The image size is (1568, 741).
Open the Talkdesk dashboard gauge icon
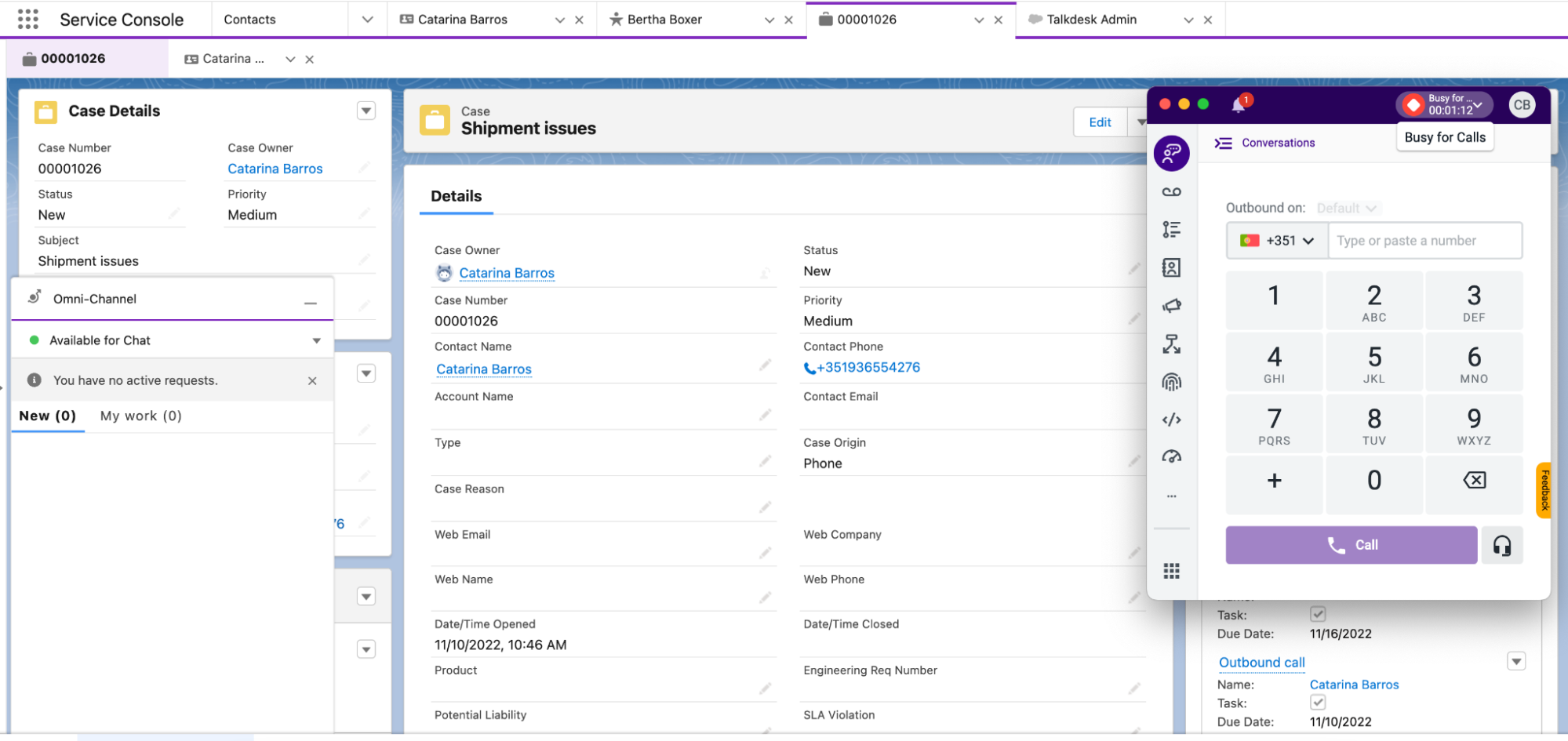pyautogui.click(x=1171, y=456)
